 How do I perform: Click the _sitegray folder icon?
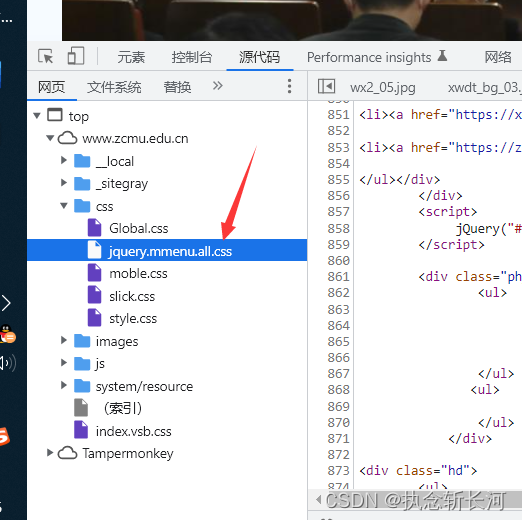[x=82, y=183]
